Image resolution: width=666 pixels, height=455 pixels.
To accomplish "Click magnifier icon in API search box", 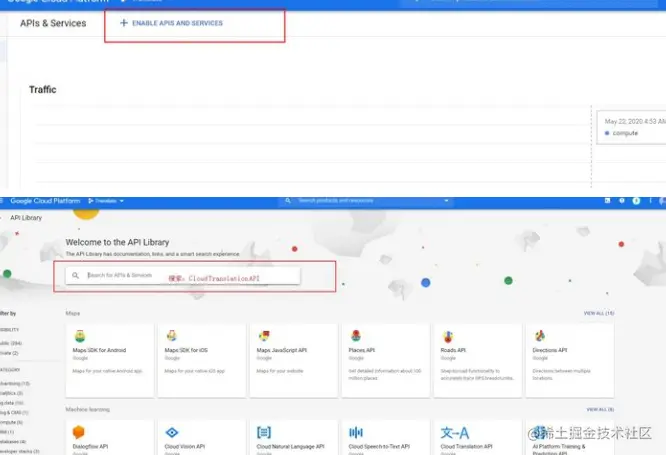I will click(75, 275).
